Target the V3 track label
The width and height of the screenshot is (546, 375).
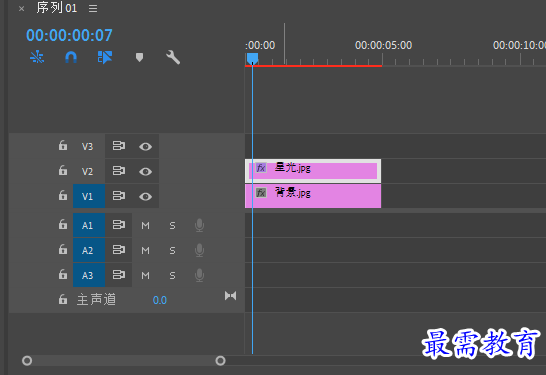[87, 147]
